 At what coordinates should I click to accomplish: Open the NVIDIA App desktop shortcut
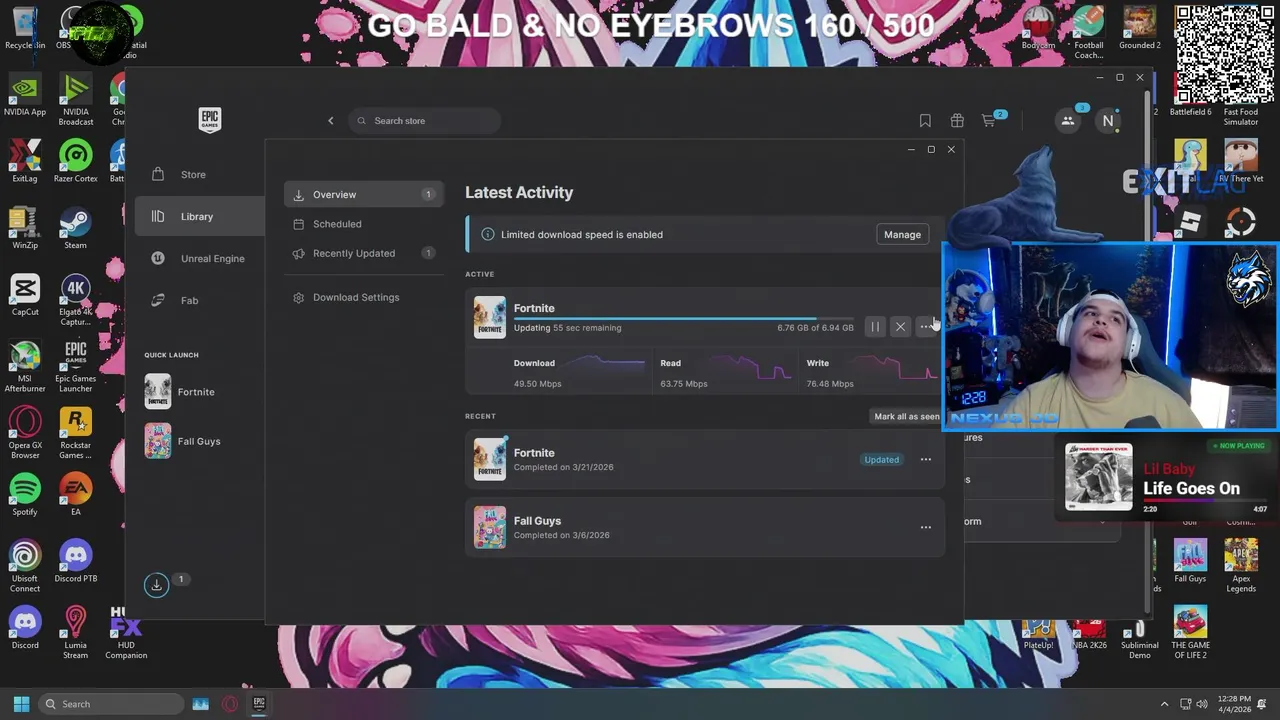25,96
